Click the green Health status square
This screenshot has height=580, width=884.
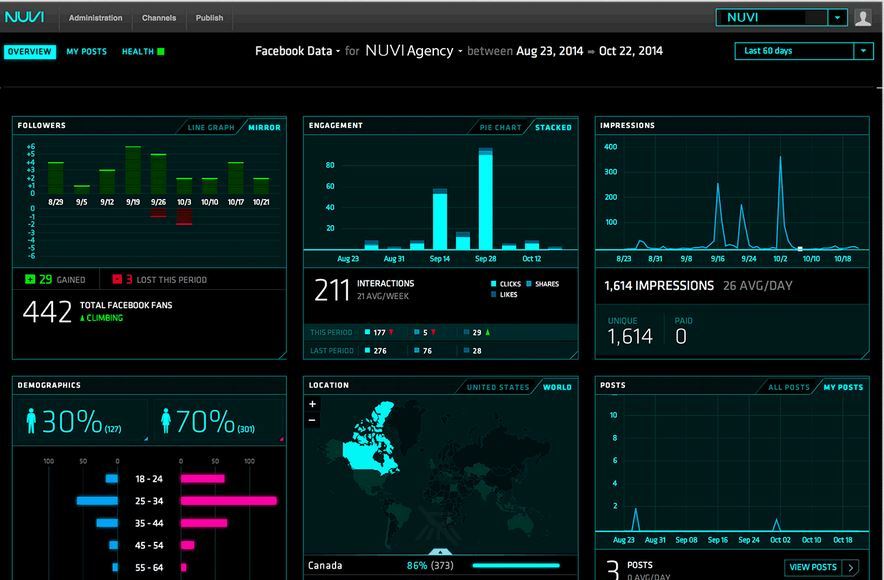(x=161, y=51)
